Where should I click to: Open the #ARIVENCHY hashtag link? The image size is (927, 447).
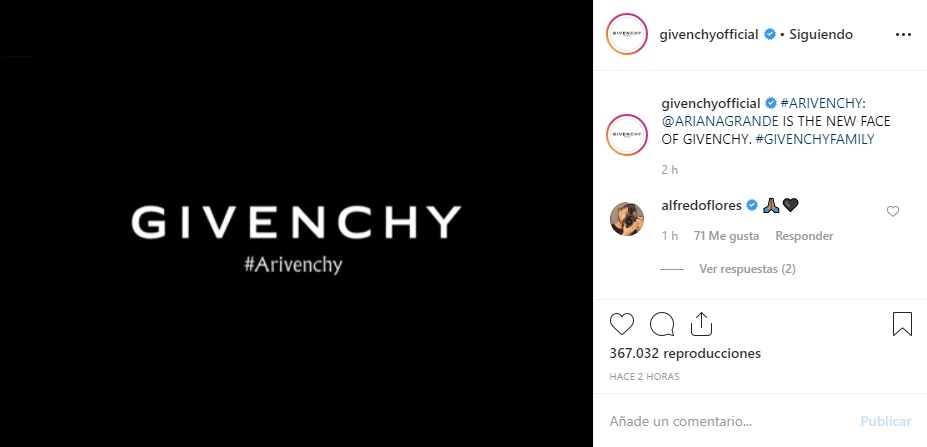(823, 103)
